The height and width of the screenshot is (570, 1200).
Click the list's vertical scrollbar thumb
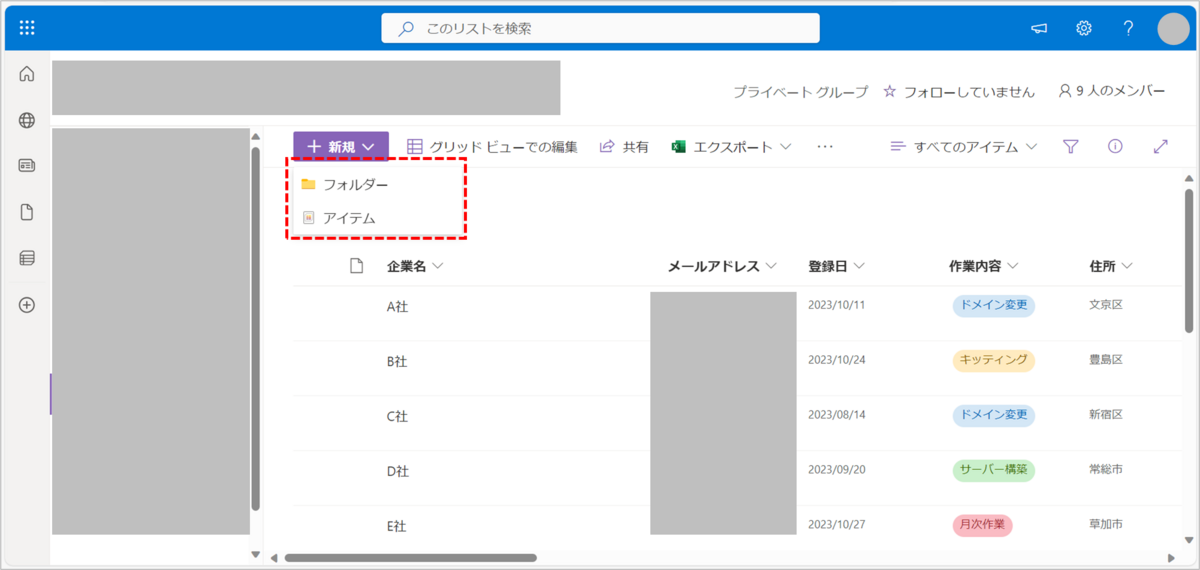1188,260
